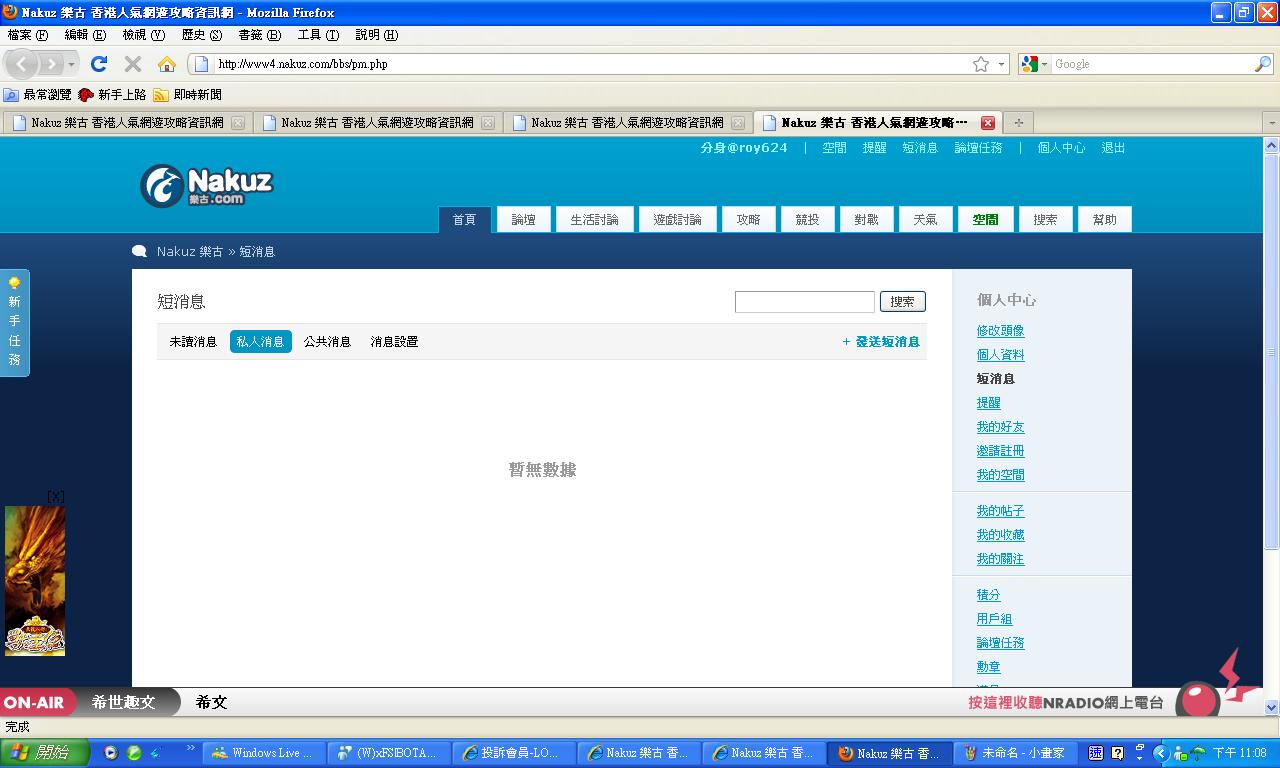Click the 搜索 button beside message search
This screenshot has width=1280, height=768.
point(902,302)
